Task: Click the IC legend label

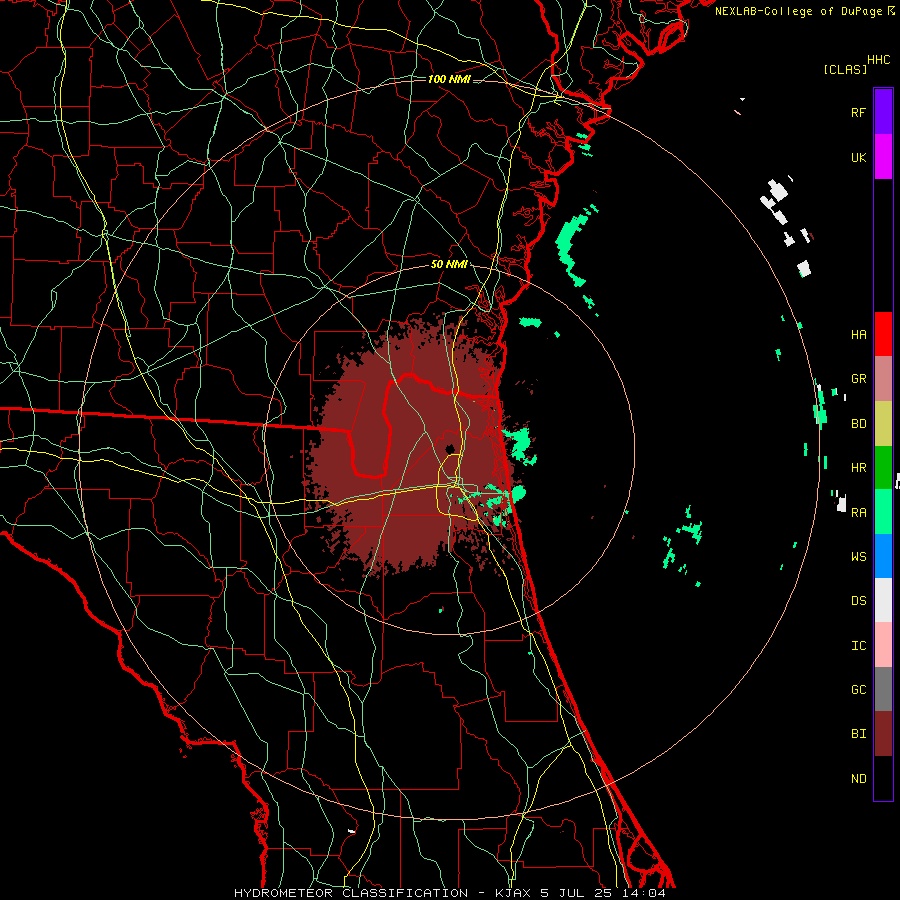Action: [x=858, y=646]
